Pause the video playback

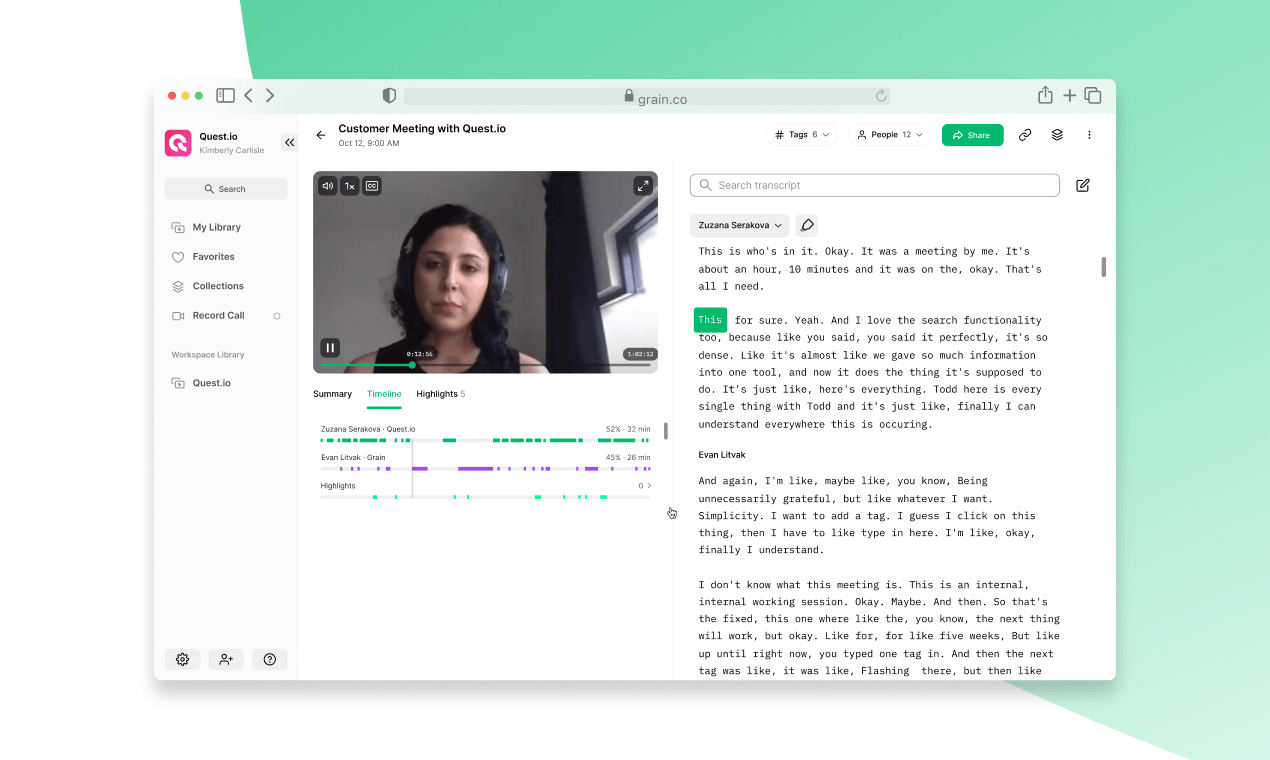(x=330, y=347)
